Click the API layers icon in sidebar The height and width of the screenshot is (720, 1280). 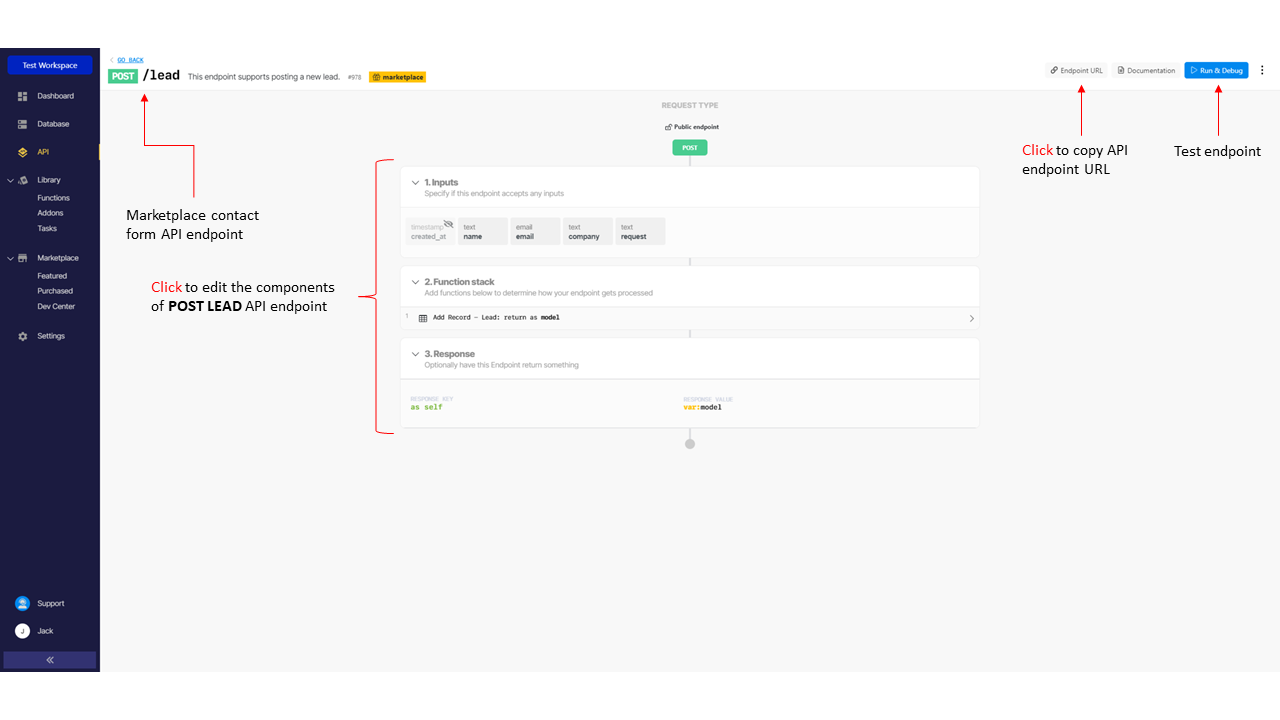coord(22,152)
